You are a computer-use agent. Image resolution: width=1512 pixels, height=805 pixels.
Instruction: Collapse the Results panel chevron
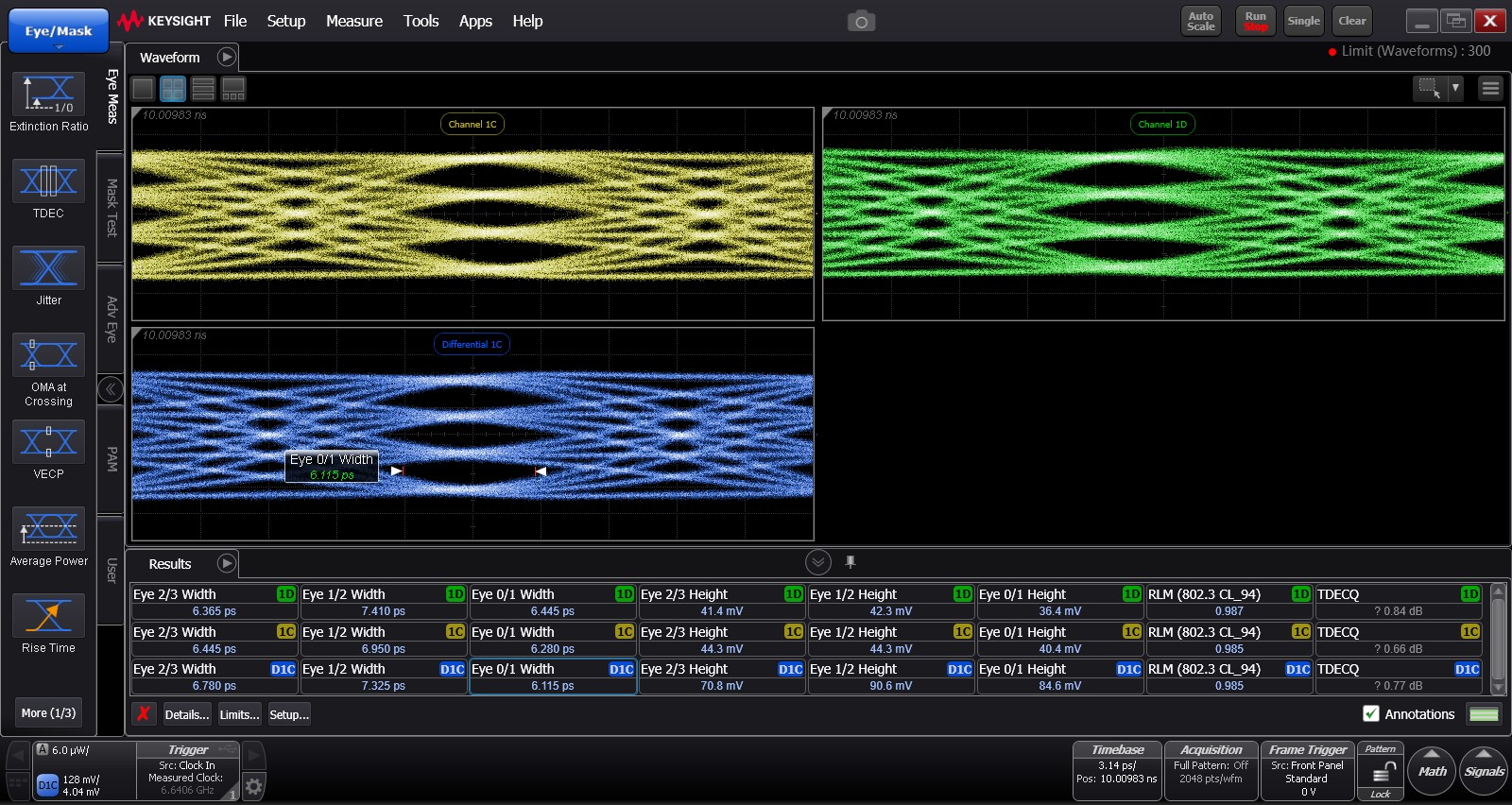pyautogui.click(x=818, y=562)
